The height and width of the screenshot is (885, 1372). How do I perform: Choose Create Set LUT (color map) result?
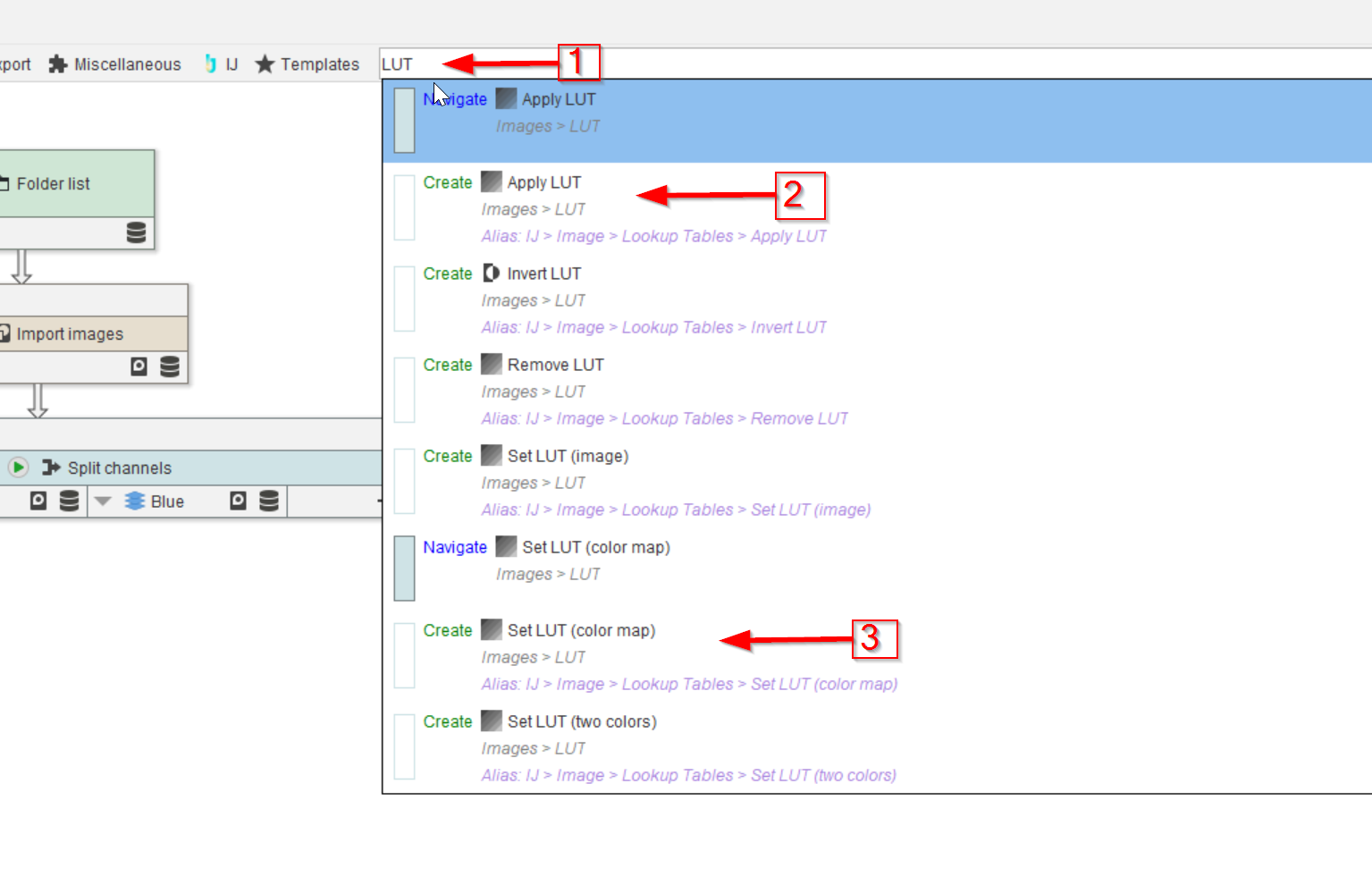[581, 630]
